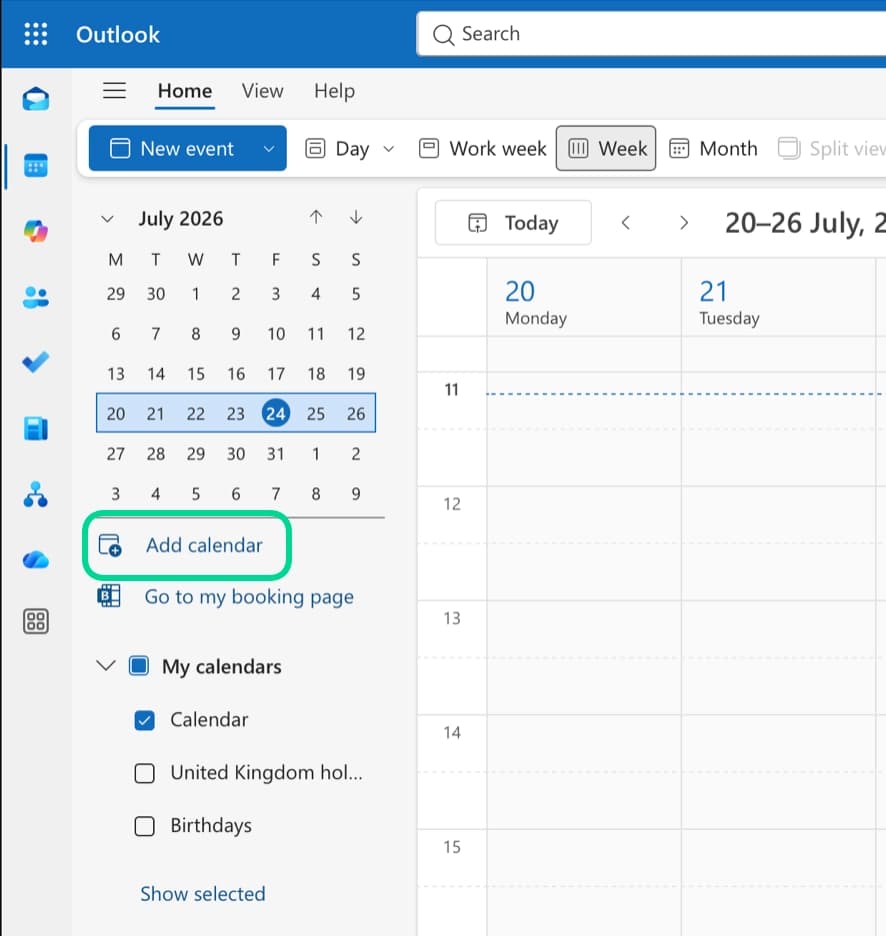Enable the Birthdays calendar

pos(144,826)
